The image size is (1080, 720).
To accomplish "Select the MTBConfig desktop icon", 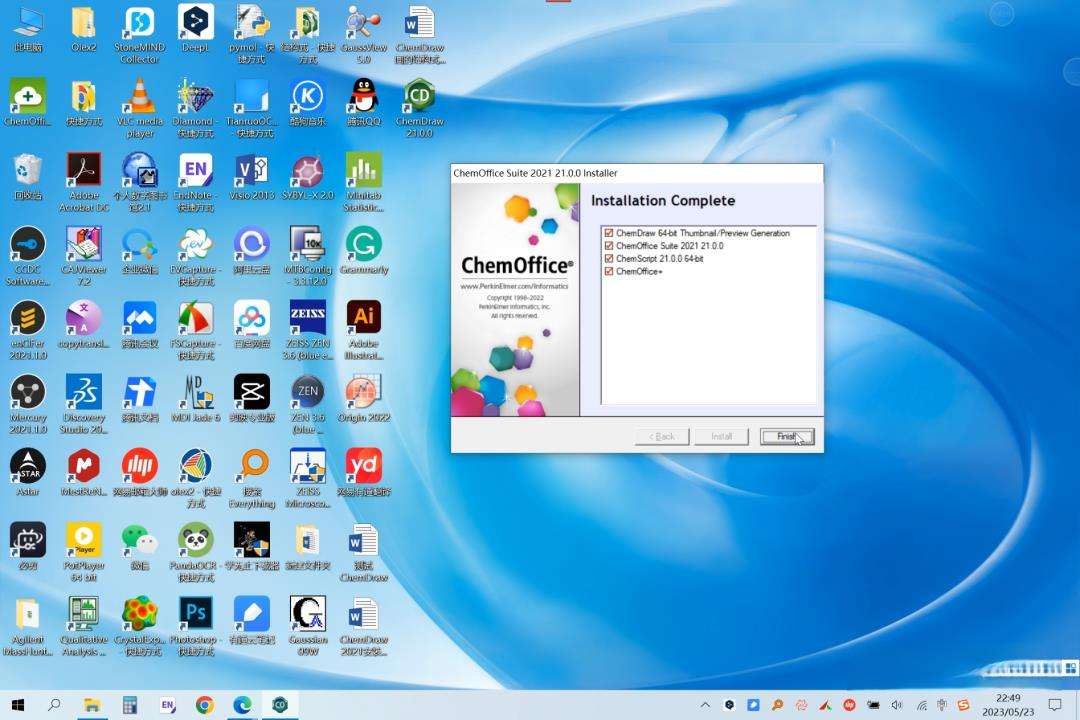I will pos(308,256).
